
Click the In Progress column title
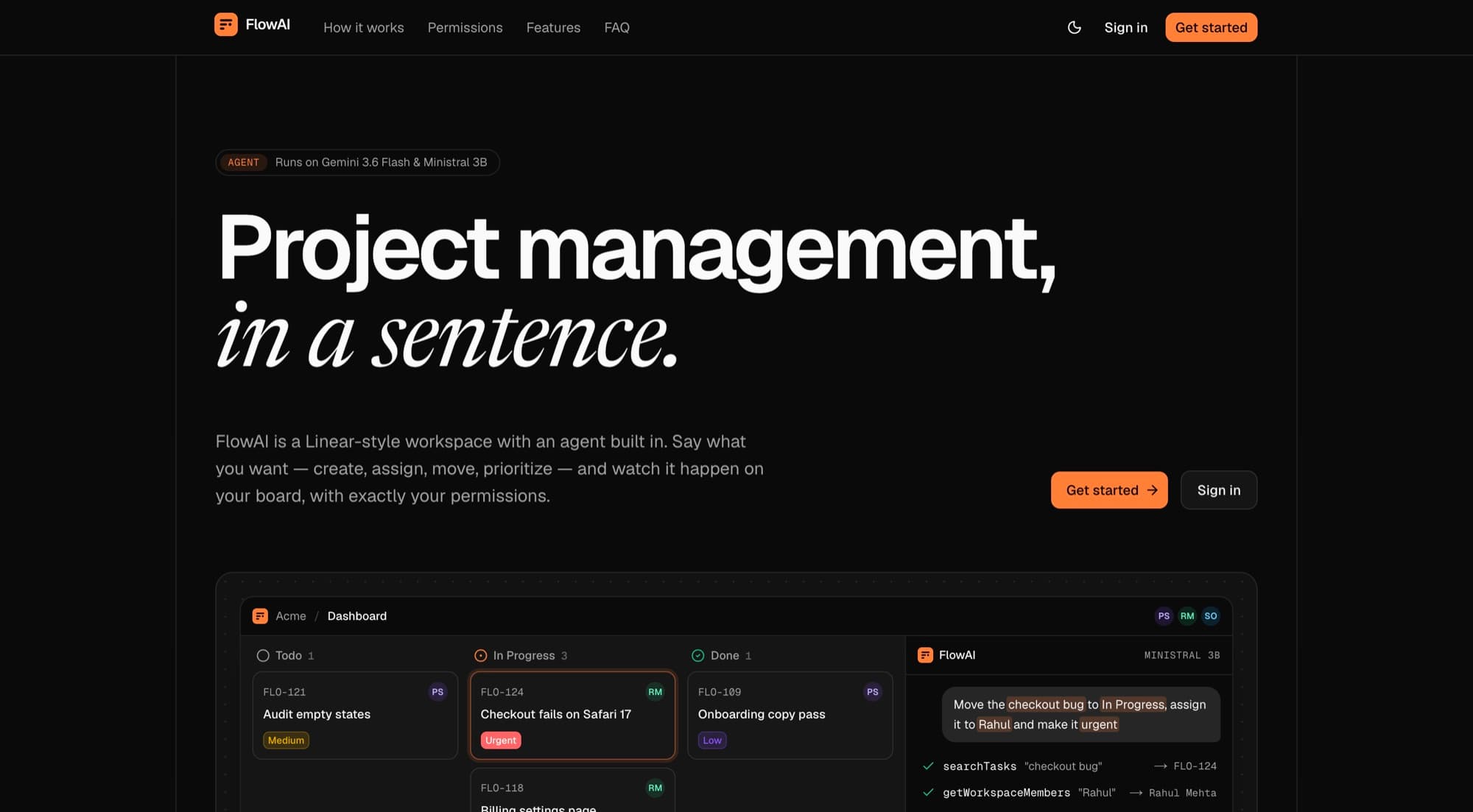point(524,655)
